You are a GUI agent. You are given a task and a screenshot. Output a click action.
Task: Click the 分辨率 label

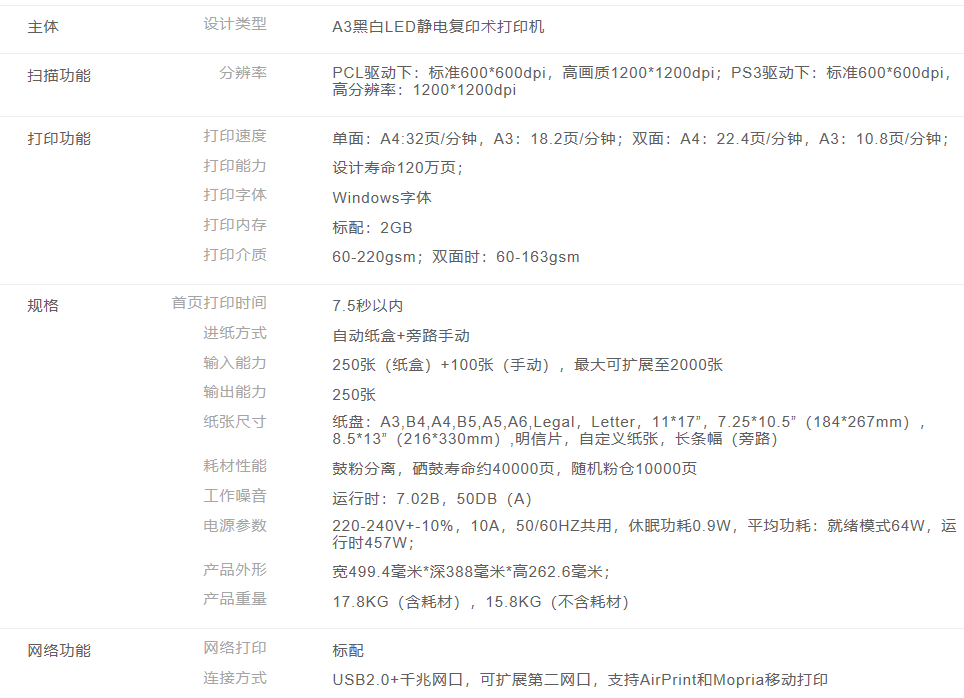[x=243, y=73]
